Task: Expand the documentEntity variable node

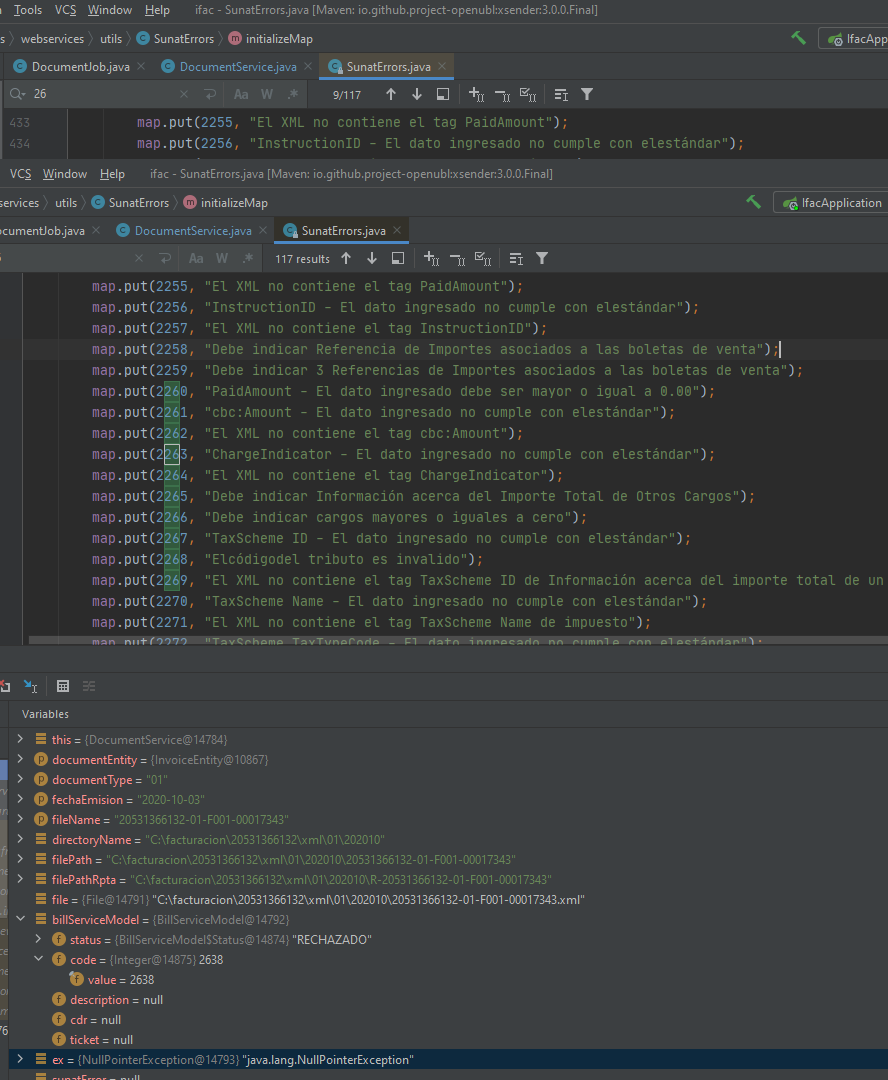Action: (x=21, y=759)
